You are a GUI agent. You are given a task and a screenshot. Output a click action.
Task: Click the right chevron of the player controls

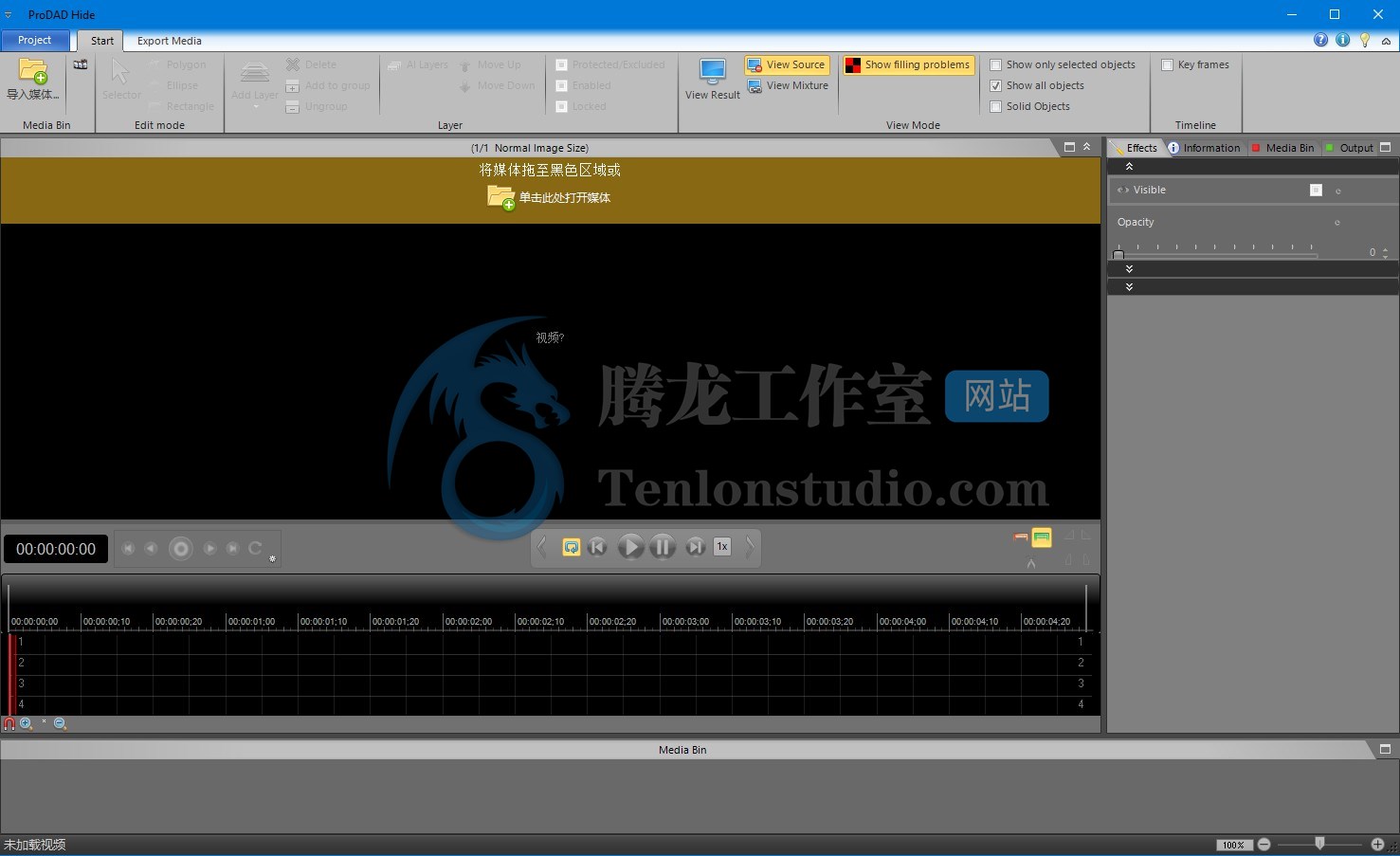click(750, 547)
